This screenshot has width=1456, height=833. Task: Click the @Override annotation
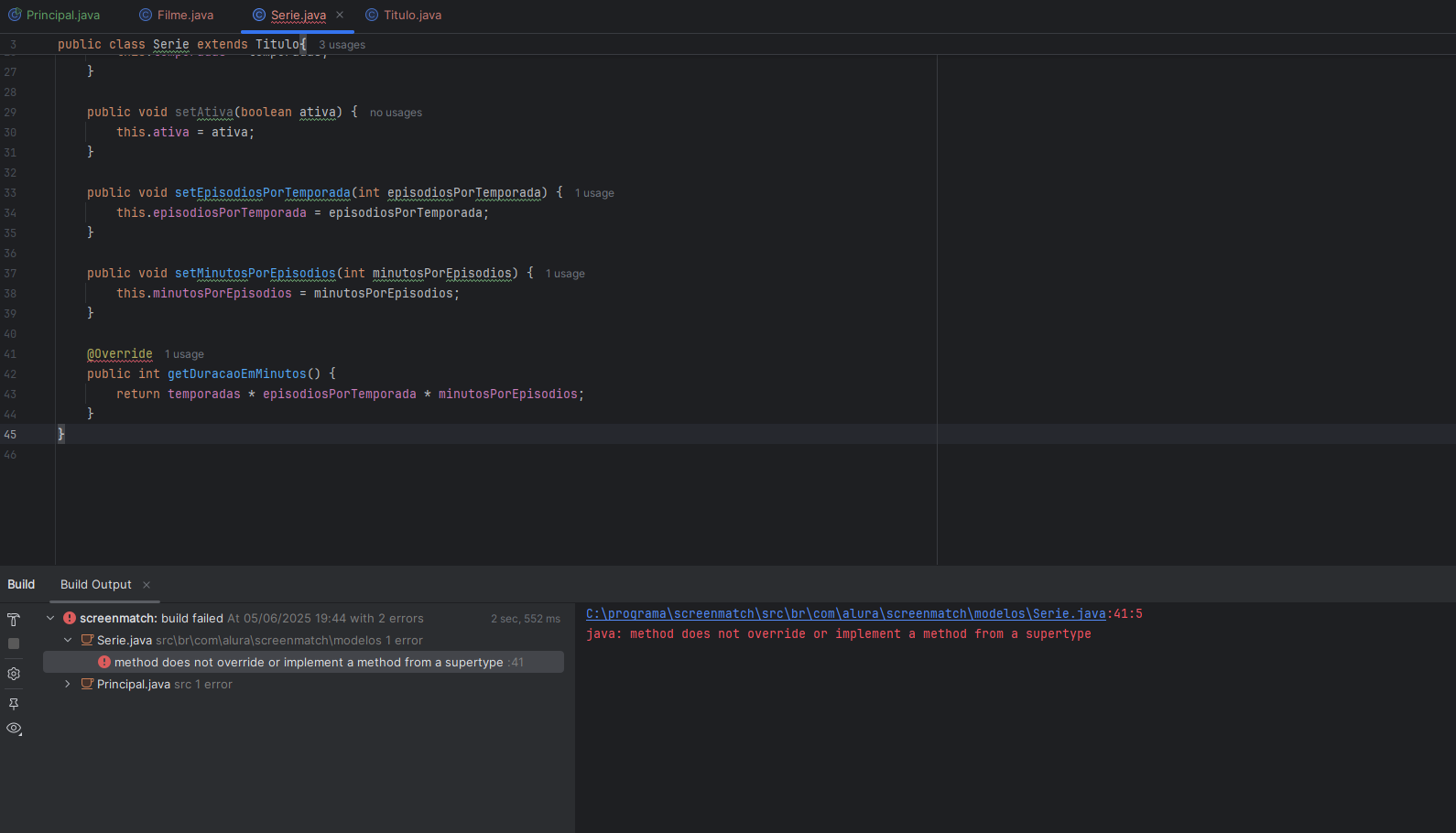(x=120, y=353)
